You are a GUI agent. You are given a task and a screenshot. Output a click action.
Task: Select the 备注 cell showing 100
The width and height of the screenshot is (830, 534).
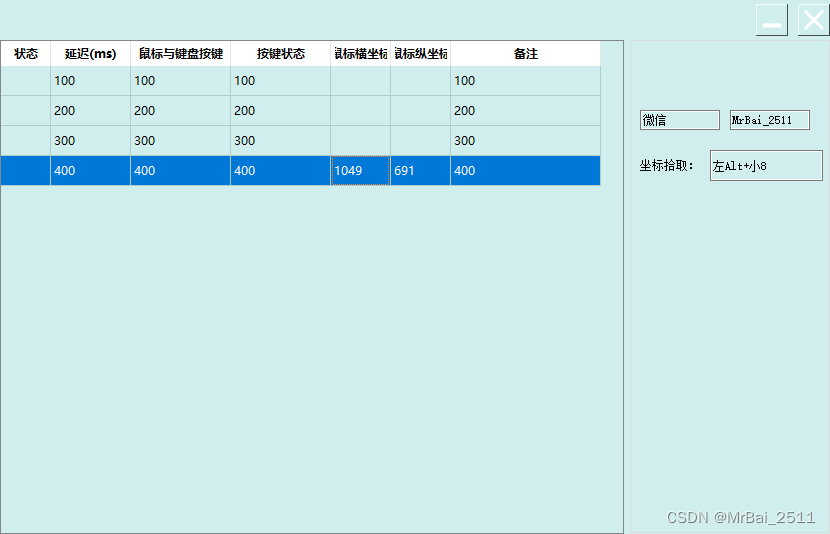[x=526, y=80]
